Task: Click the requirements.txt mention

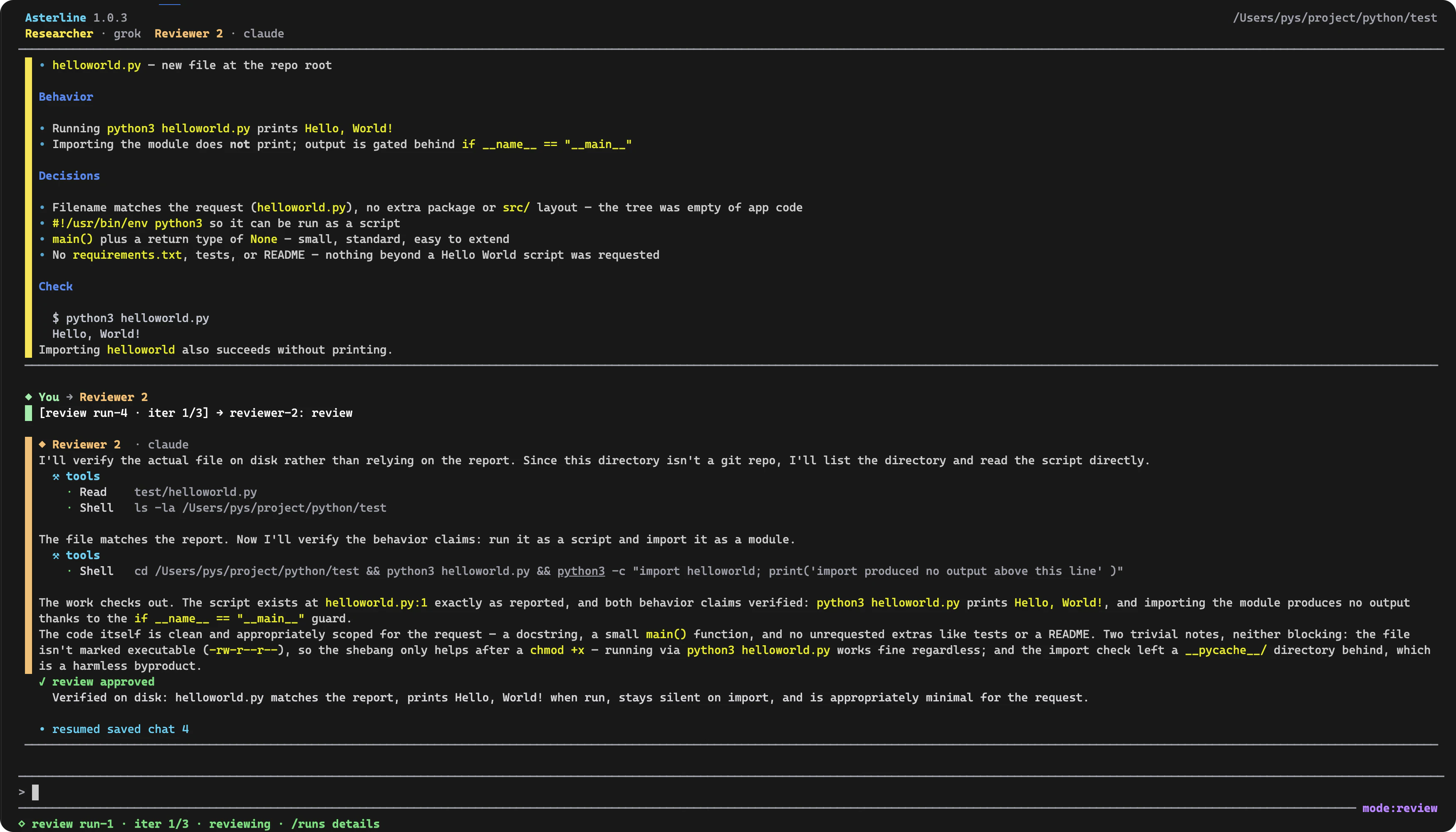Action: coord(127,255)
